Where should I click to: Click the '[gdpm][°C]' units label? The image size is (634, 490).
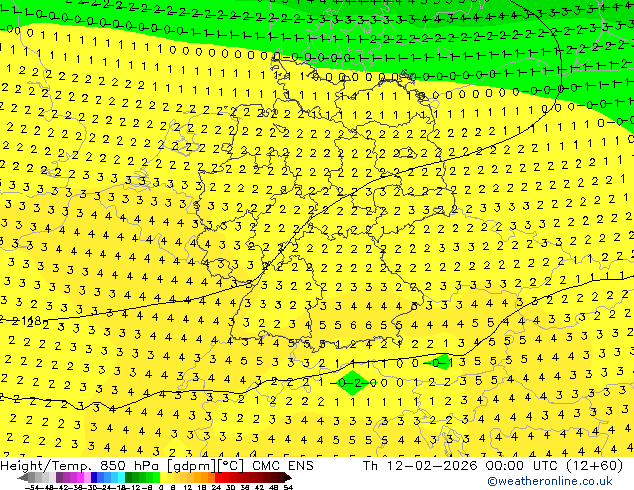(x=205, y=466)
